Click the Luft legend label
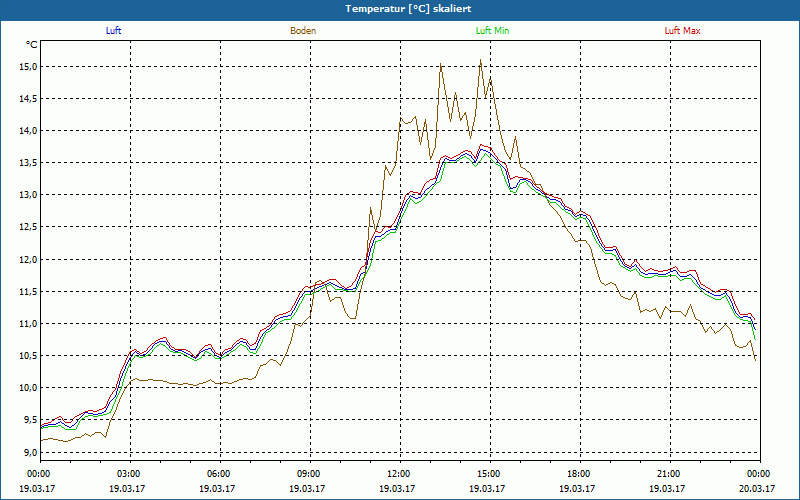The width and height of the screenshot is (800, 500). point(113,31)
